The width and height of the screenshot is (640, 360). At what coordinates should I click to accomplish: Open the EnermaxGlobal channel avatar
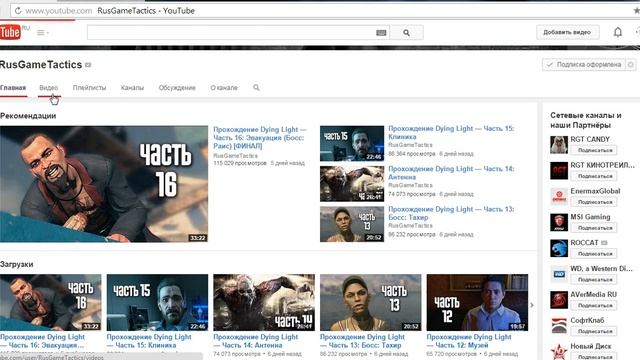(x=559, y=197)
